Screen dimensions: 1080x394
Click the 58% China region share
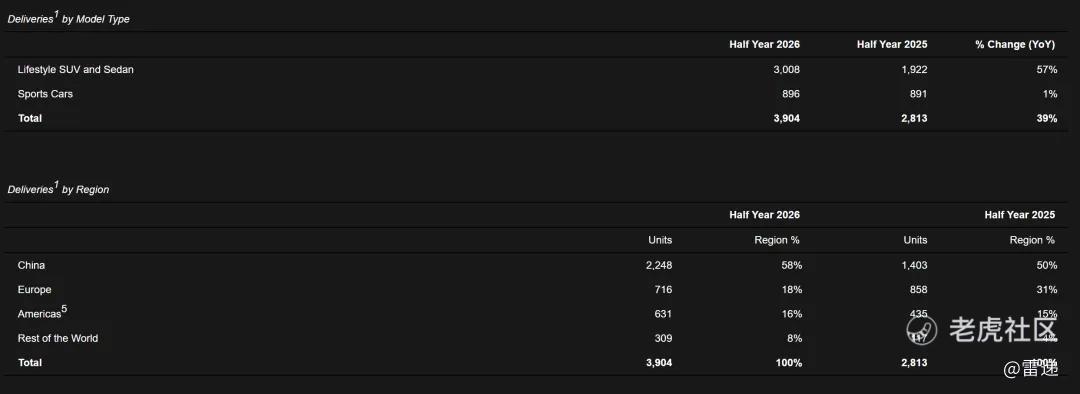tap(791, 265)
